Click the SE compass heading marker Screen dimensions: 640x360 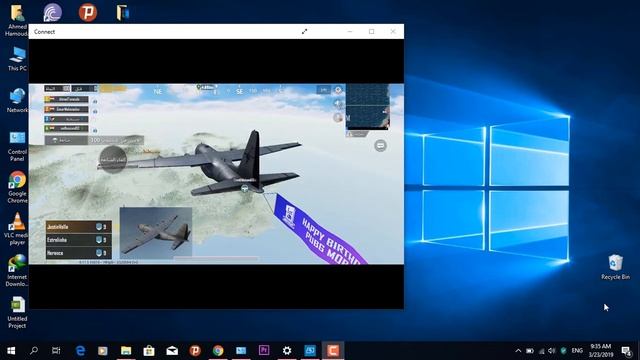click(x=240, y=91)
